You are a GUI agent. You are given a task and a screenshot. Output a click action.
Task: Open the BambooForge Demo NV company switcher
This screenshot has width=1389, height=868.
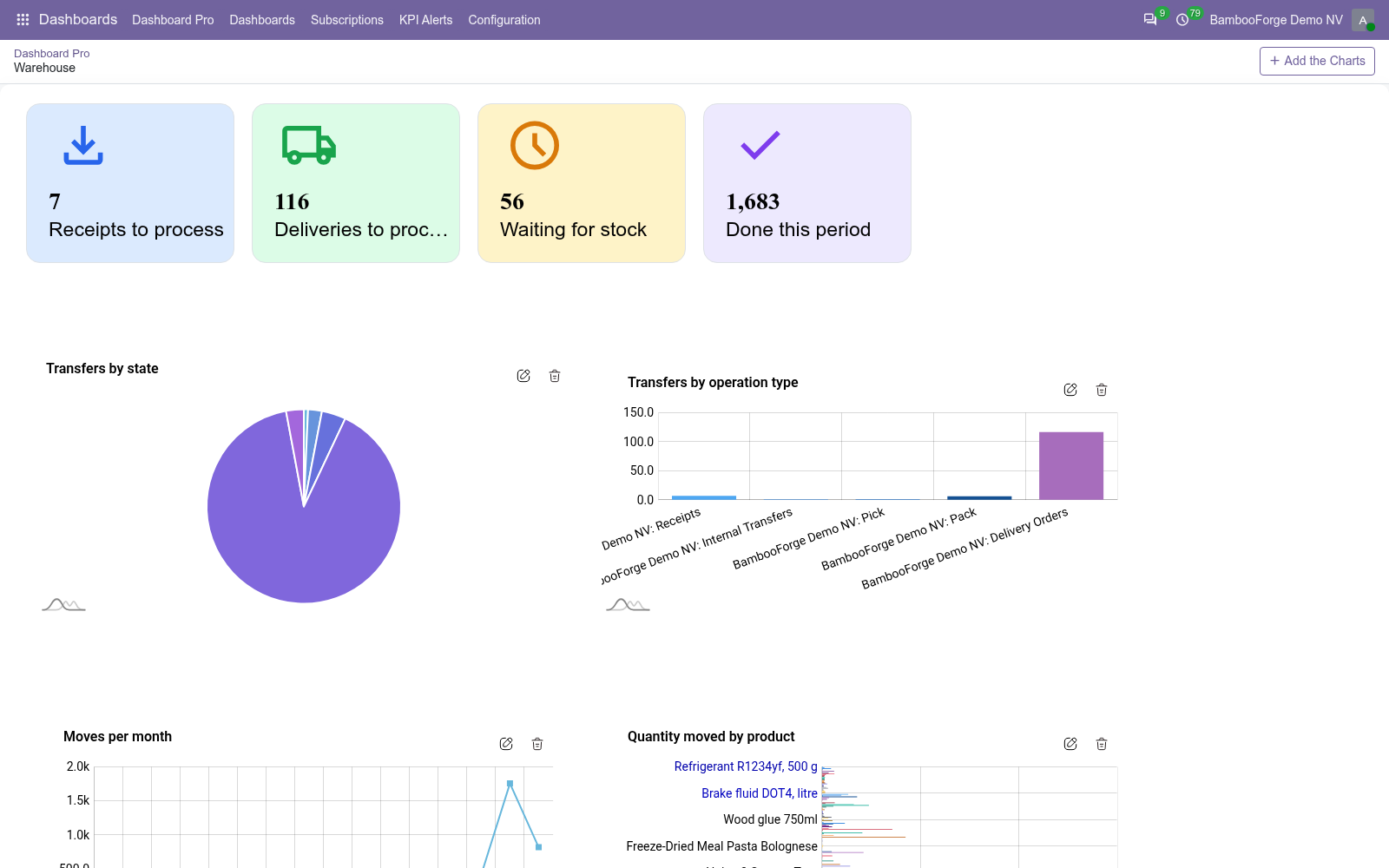tap(1276, 20)
